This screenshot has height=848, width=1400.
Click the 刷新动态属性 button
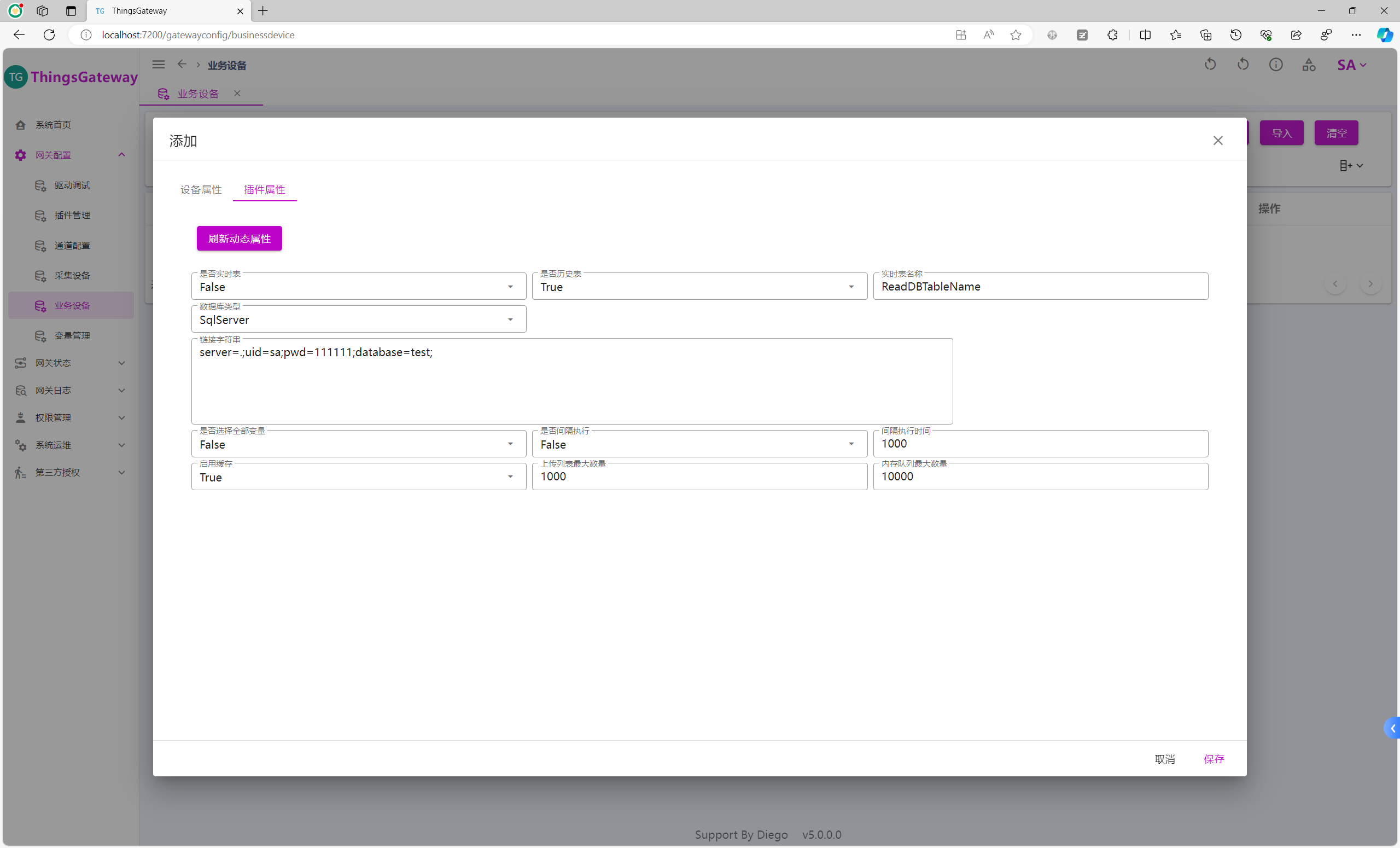click(239, 239)
